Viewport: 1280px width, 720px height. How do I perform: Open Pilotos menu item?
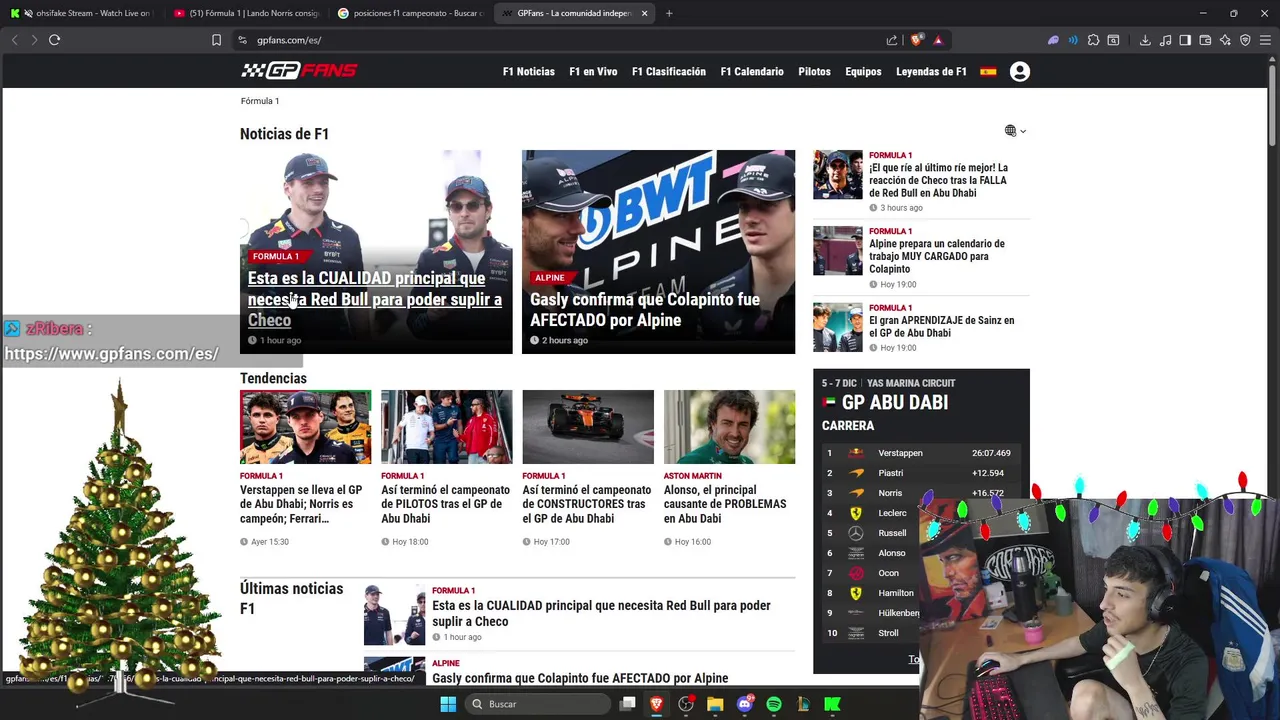tap(814, 72)
